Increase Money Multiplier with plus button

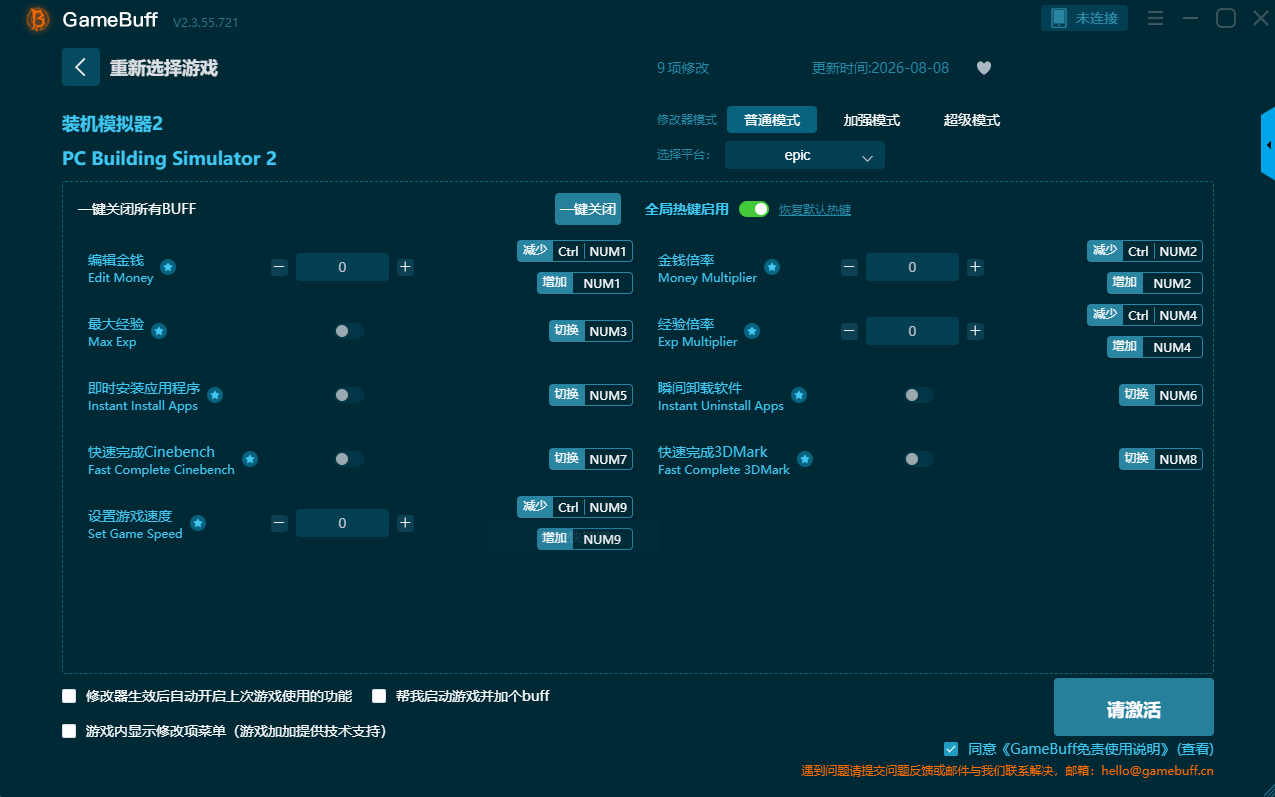[x=975, y=267]
